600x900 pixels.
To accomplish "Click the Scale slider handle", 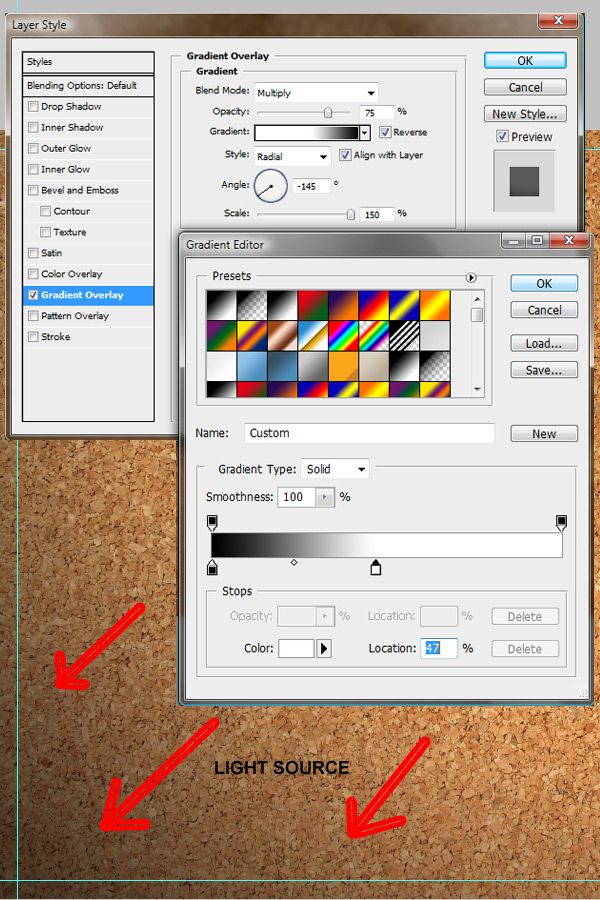I will 350,215.
